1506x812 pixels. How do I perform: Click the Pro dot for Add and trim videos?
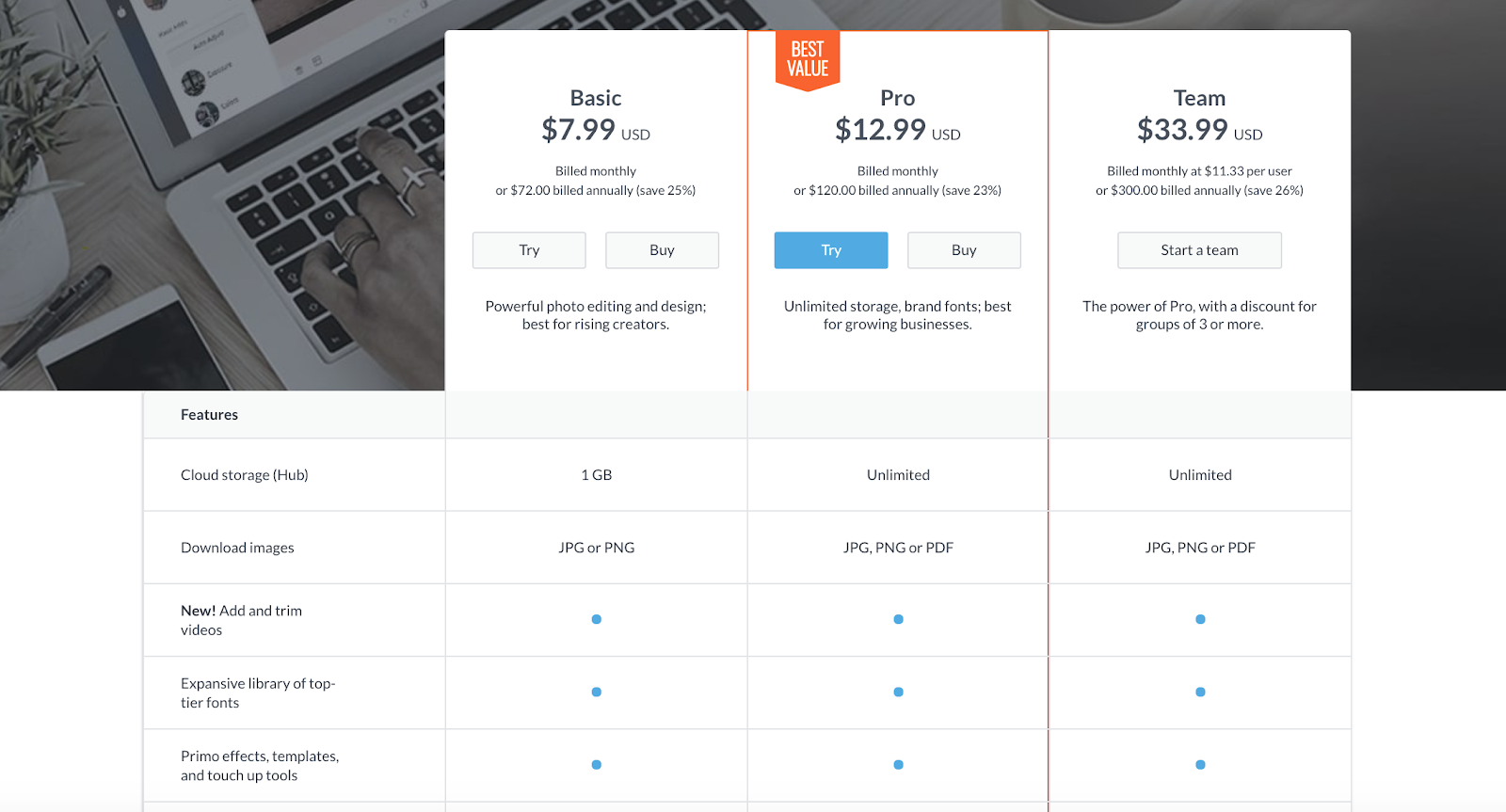[x=898, y=619]
